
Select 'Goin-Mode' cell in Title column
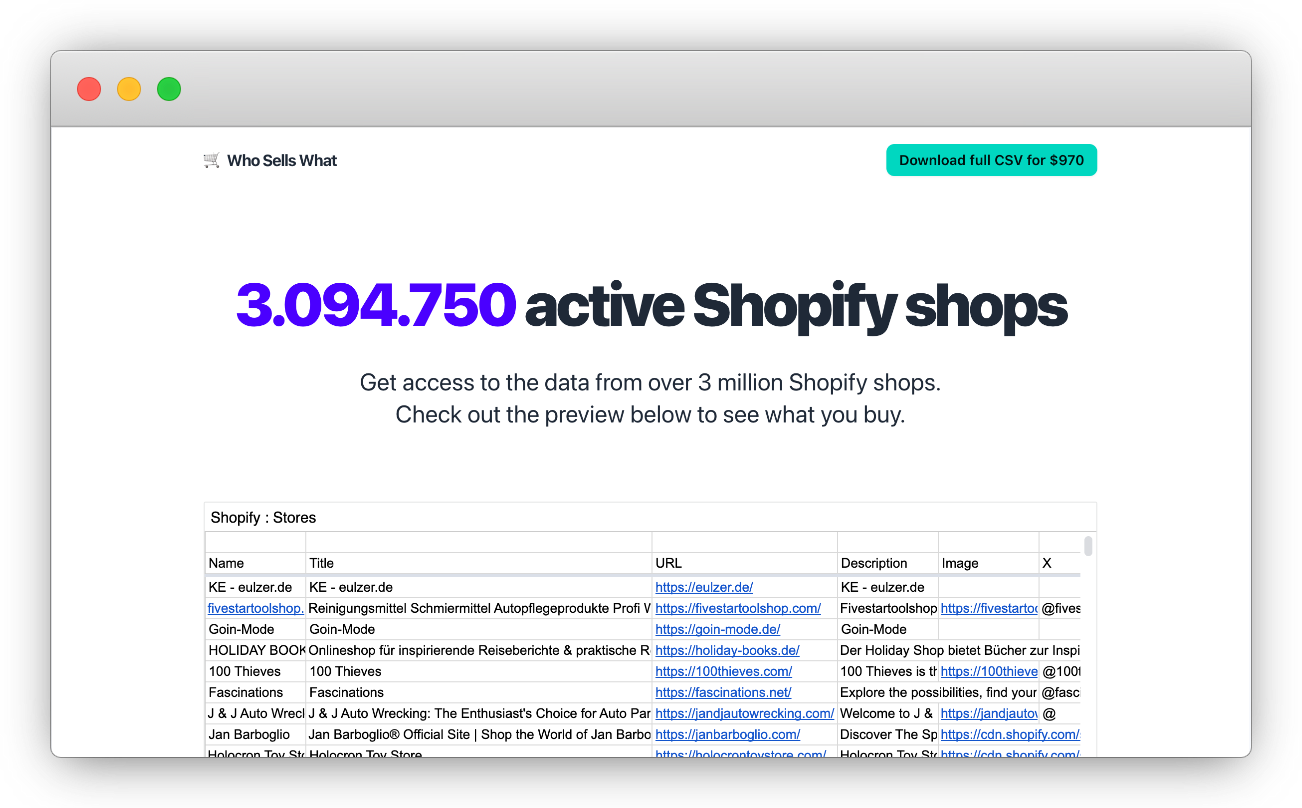pyautogui.click(x=479, y=629)
